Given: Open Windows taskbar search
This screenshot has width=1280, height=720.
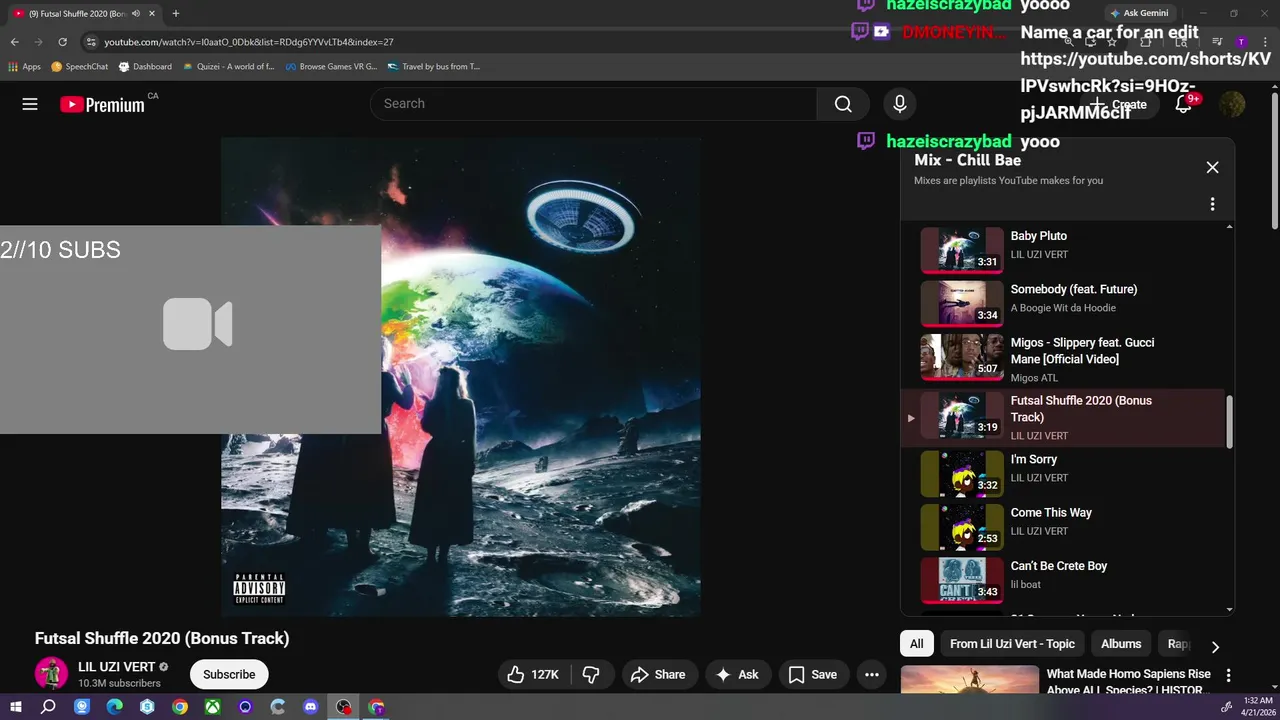Looking at the screenshot, I should pyautogui.click(x=48, y=707).
